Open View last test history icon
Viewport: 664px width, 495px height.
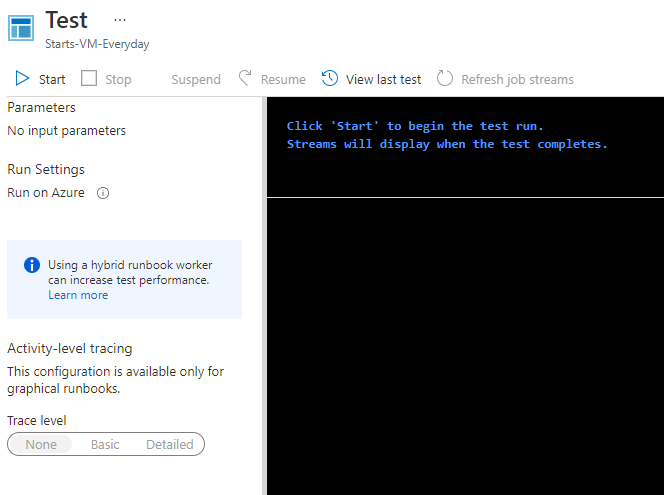[x=330, y=79]
